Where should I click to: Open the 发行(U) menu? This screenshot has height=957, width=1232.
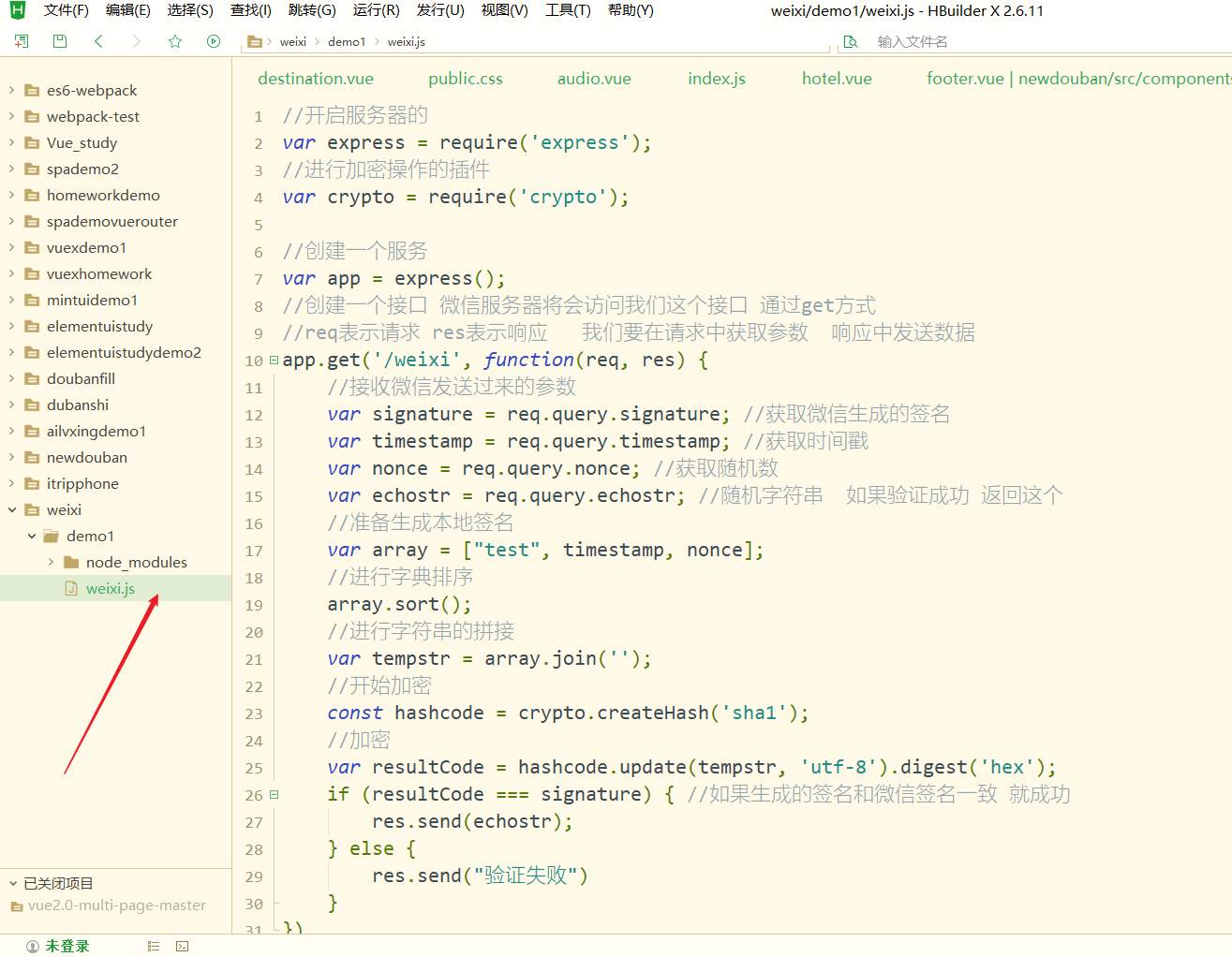(x=440, y=10)
